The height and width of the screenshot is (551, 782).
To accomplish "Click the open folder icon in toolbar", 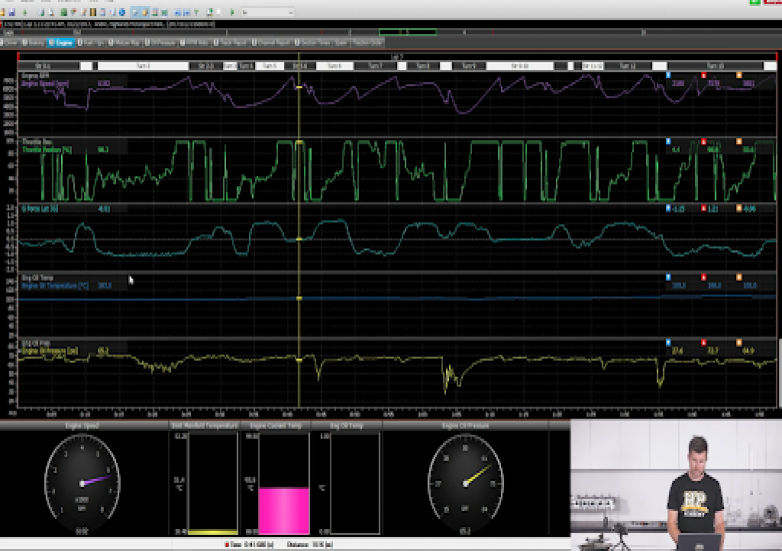I will coord(2,12).
